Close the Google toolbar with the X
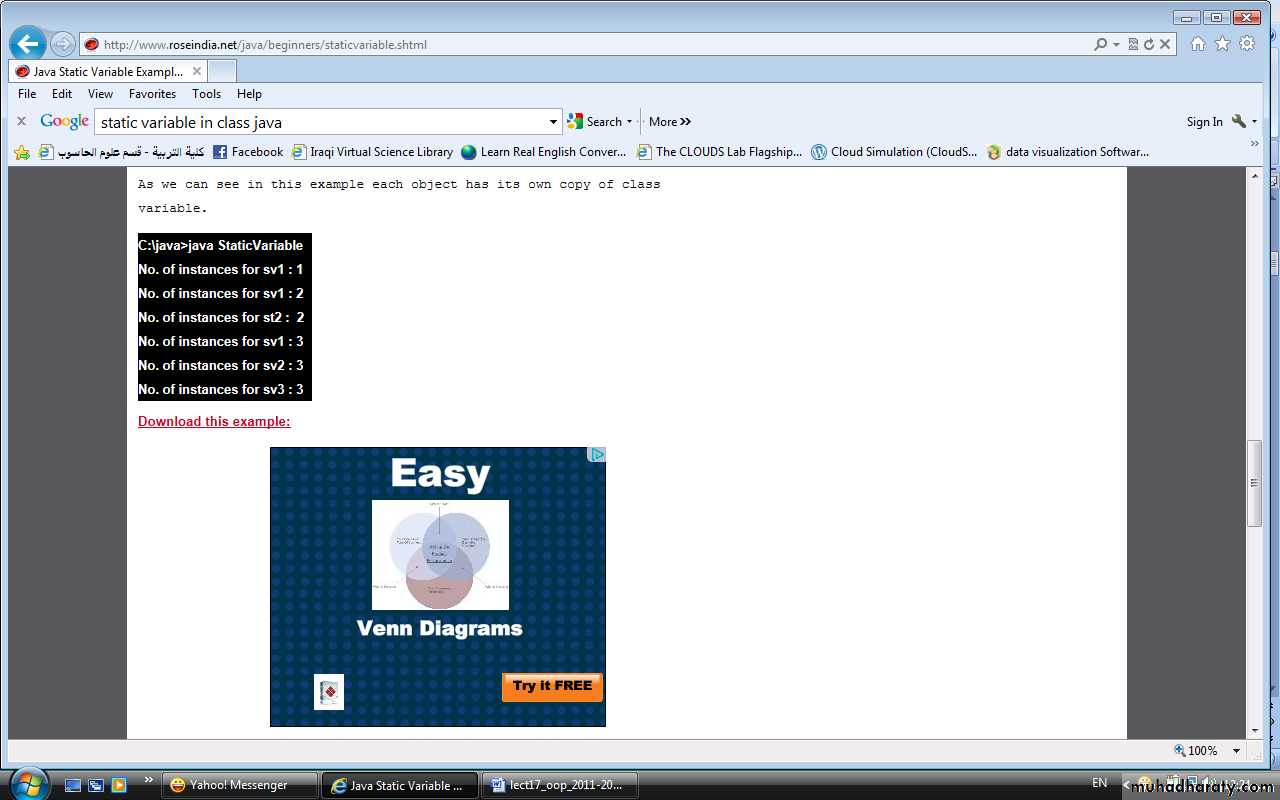 coord(21,121)
